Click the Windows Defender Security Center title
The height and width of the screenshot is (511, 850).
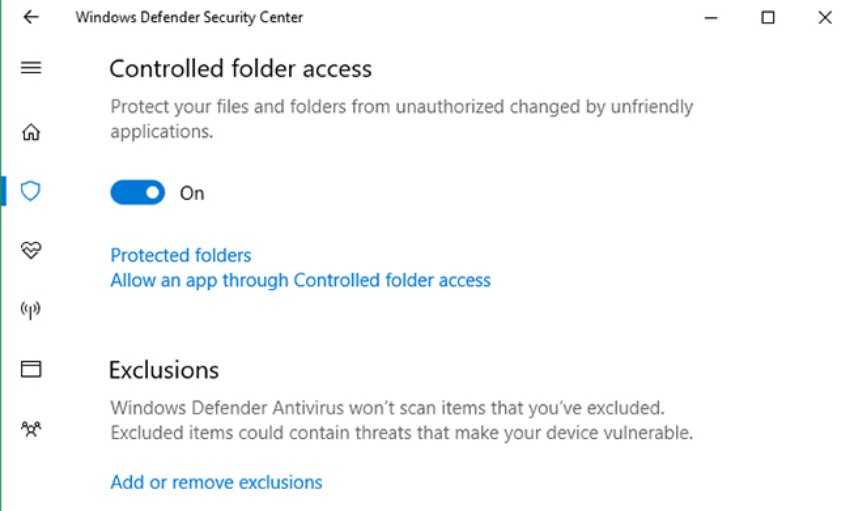[x=189, y=17]
